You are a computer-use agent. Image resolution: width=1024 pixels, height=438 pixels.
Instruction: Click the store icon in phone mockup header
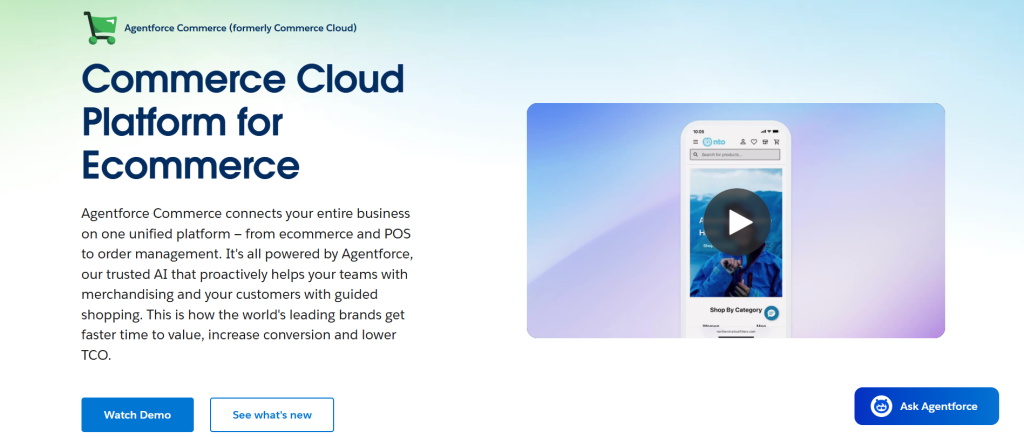765,142
